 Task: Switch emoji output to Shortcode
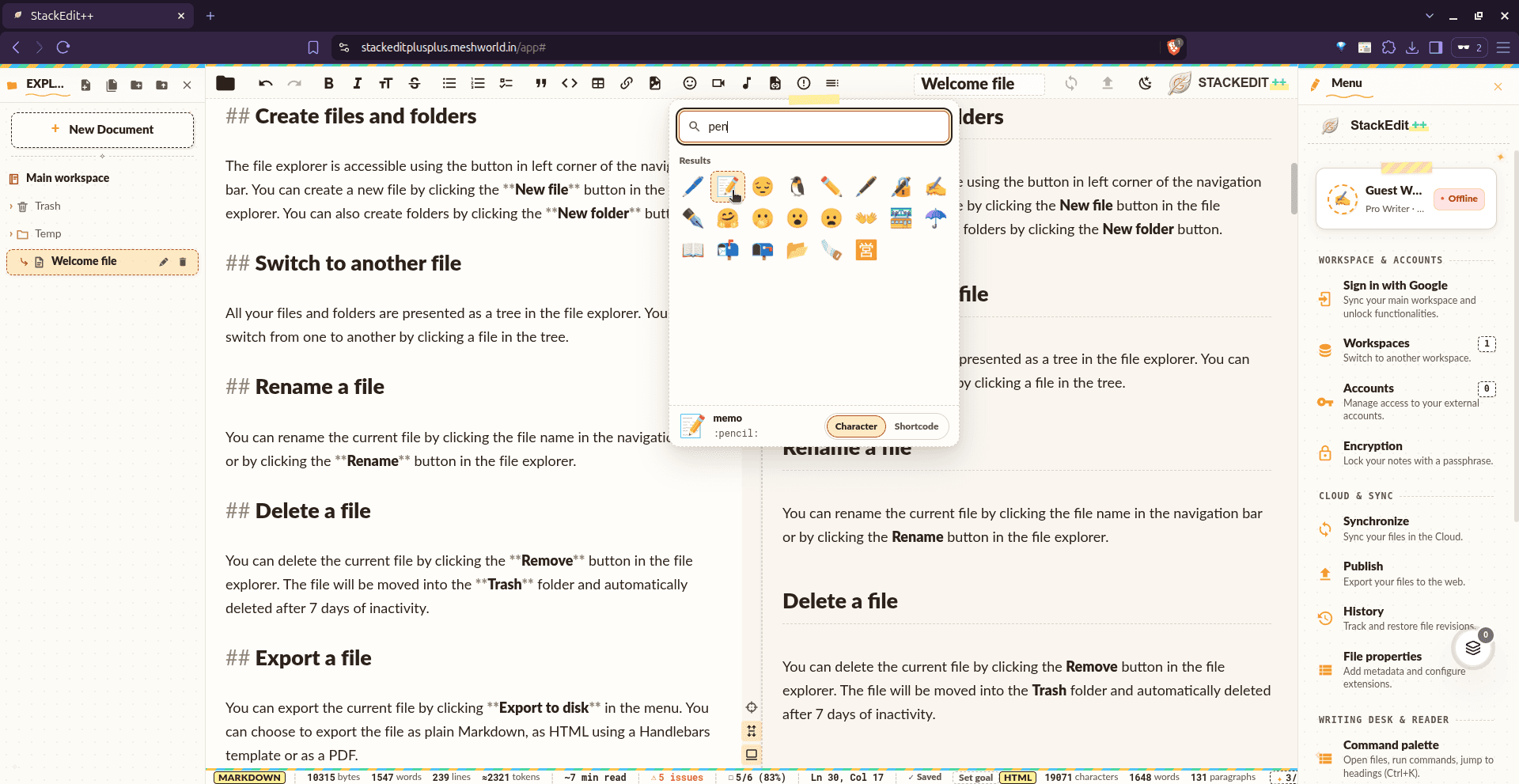pyautogui.click(x=916, y=426)
